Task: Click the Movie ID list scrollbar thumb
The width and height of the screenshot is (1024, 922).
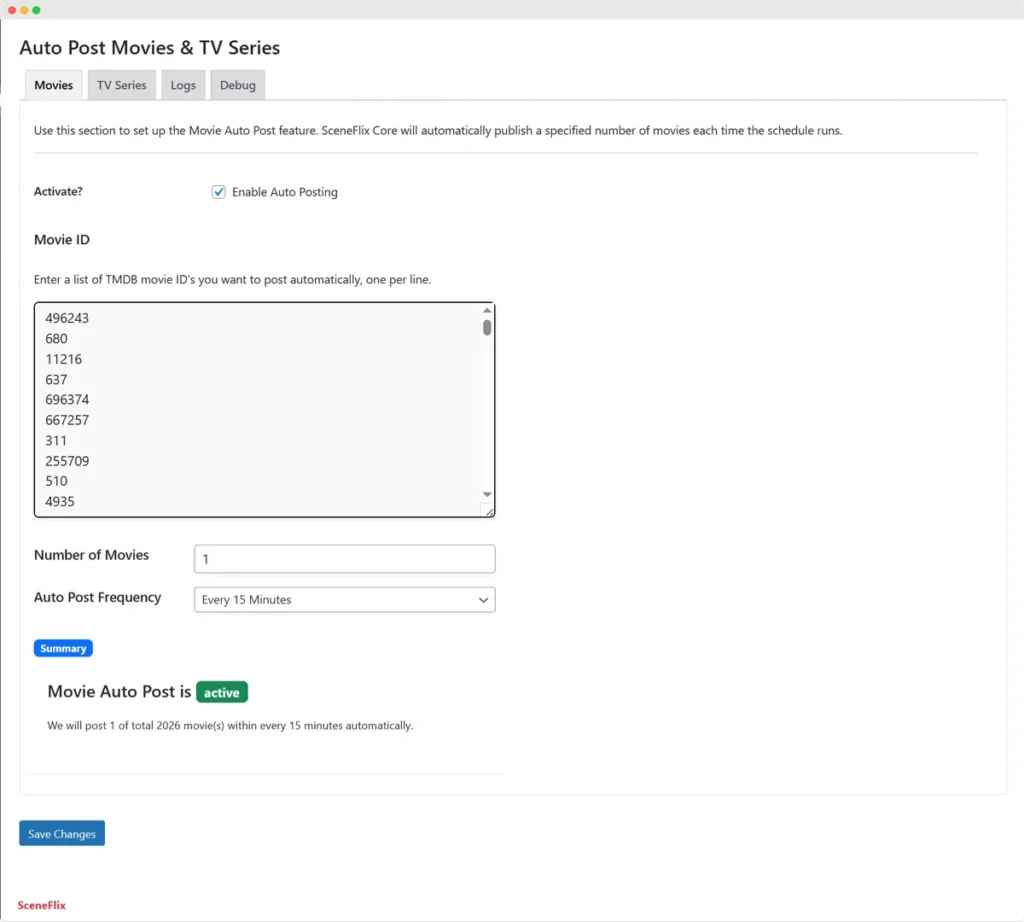Action: [487, 327]
